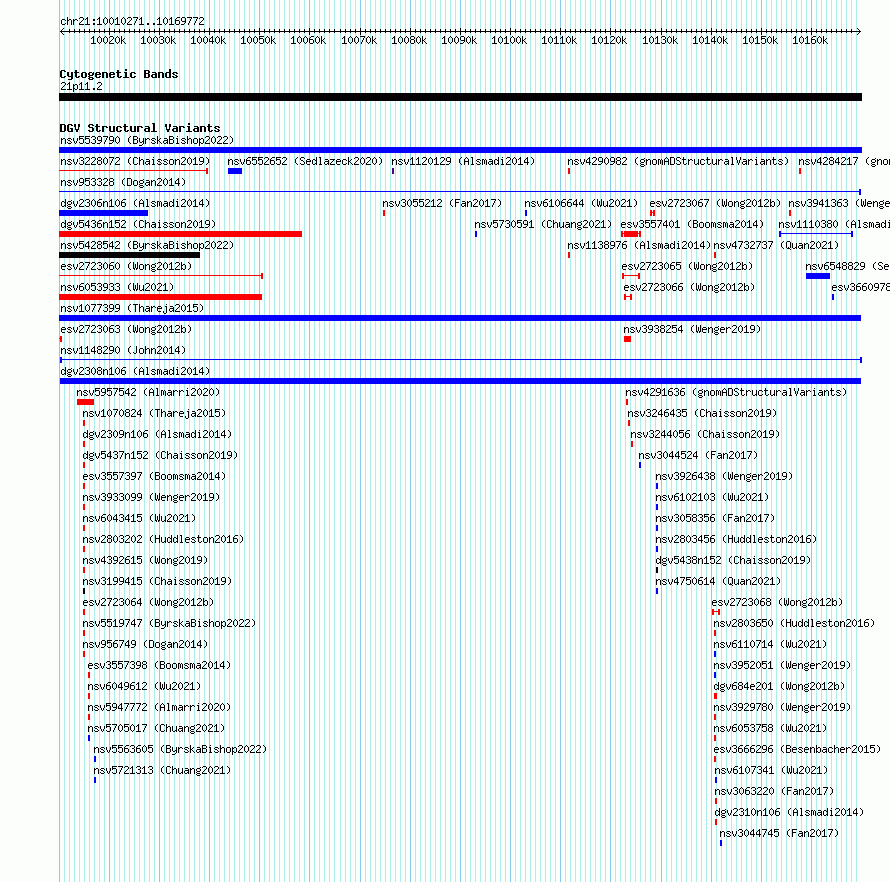Open variant nsv5539790 (ByrskaBishop2022)
This screenshot has width=890, height=882.
click(x=147, y=140)
